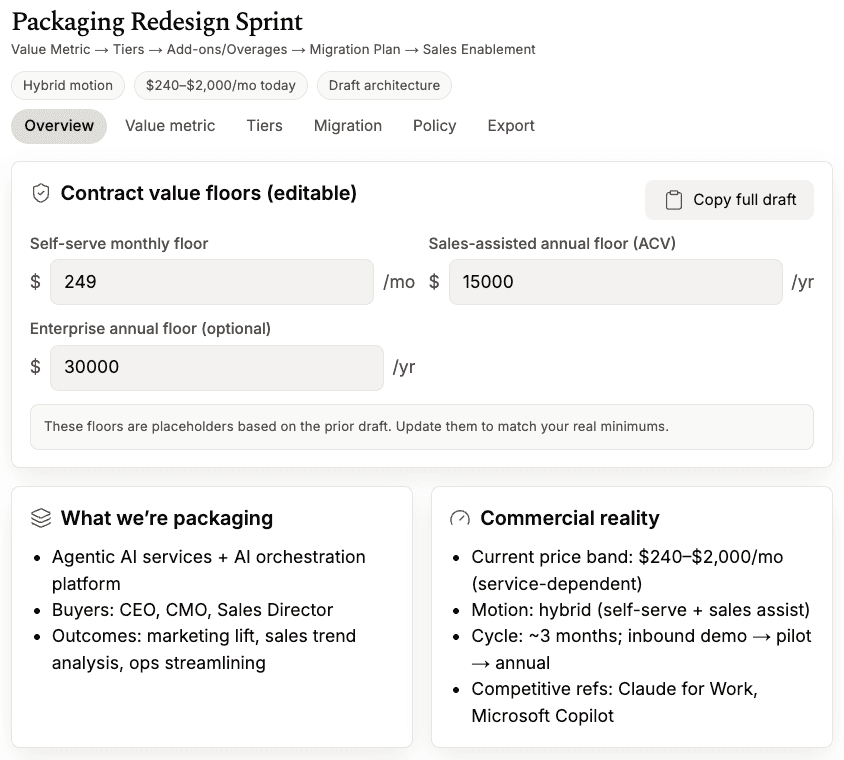
Task: Click the Commercial reality card heading
Action: click(x=569, y=518)
